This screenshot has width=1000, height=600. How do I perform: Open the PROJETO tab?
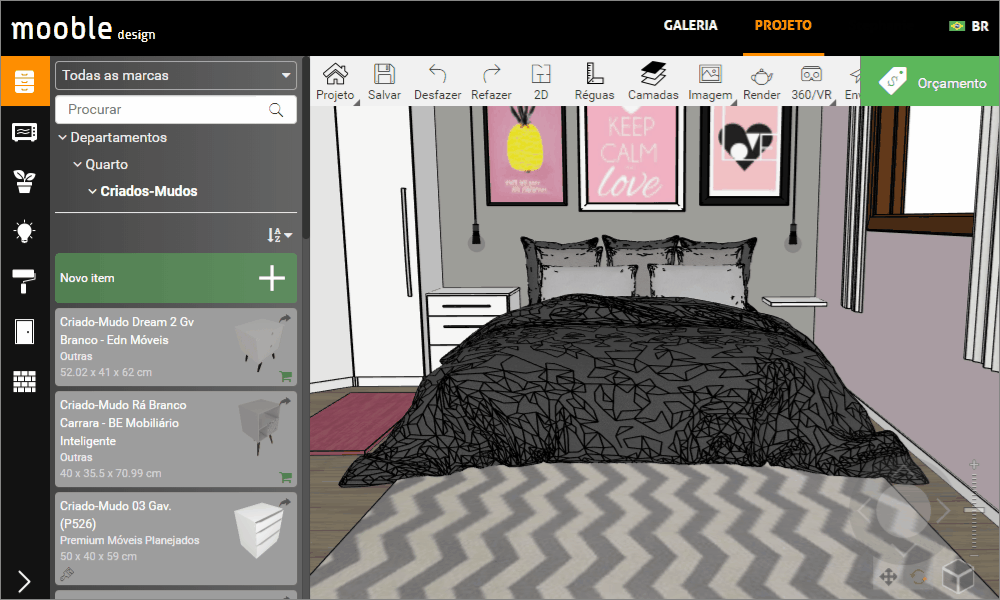pos(783,26)
